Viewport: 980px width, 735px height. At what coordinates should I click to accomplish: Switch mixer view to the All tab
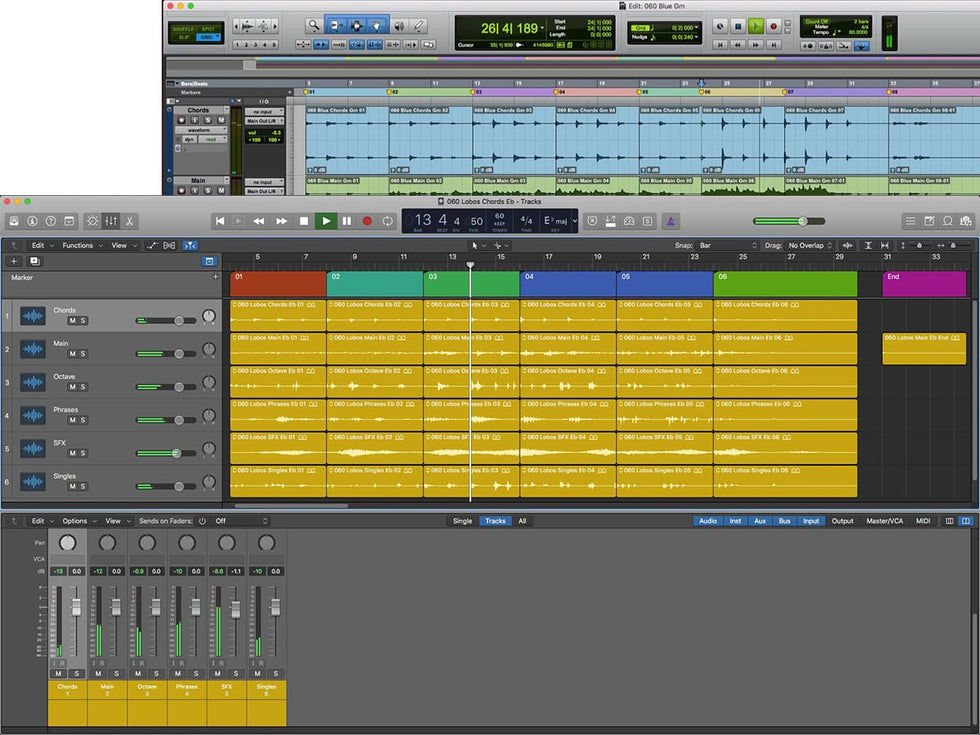[x=522, y=521]
